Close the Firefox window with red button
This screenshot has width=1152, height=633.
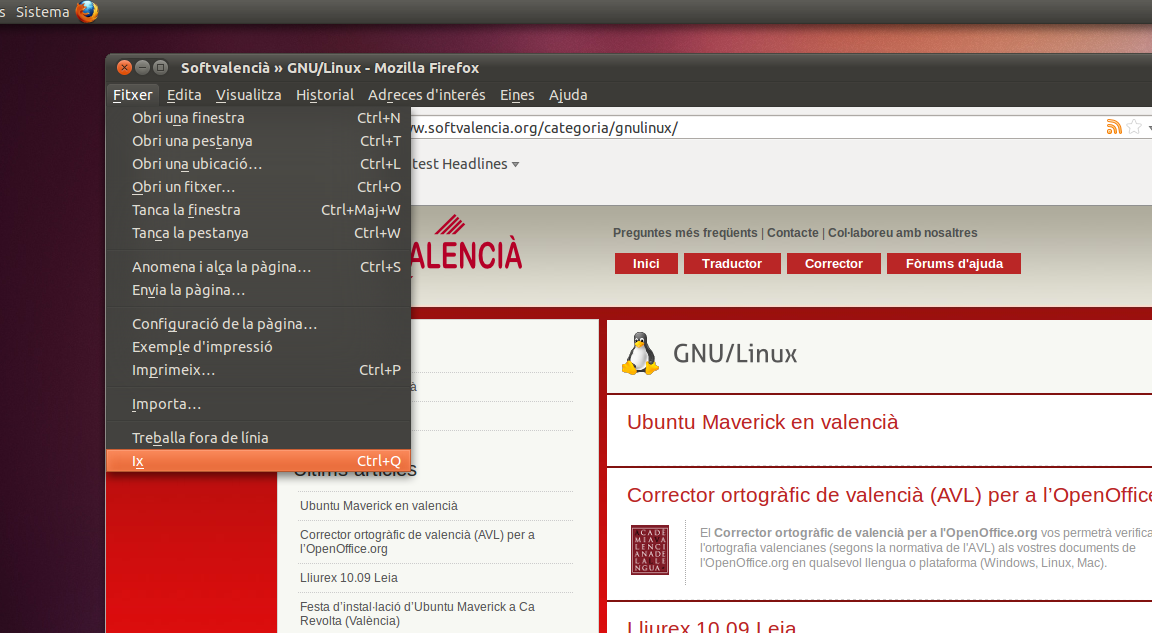pos(124,68)
